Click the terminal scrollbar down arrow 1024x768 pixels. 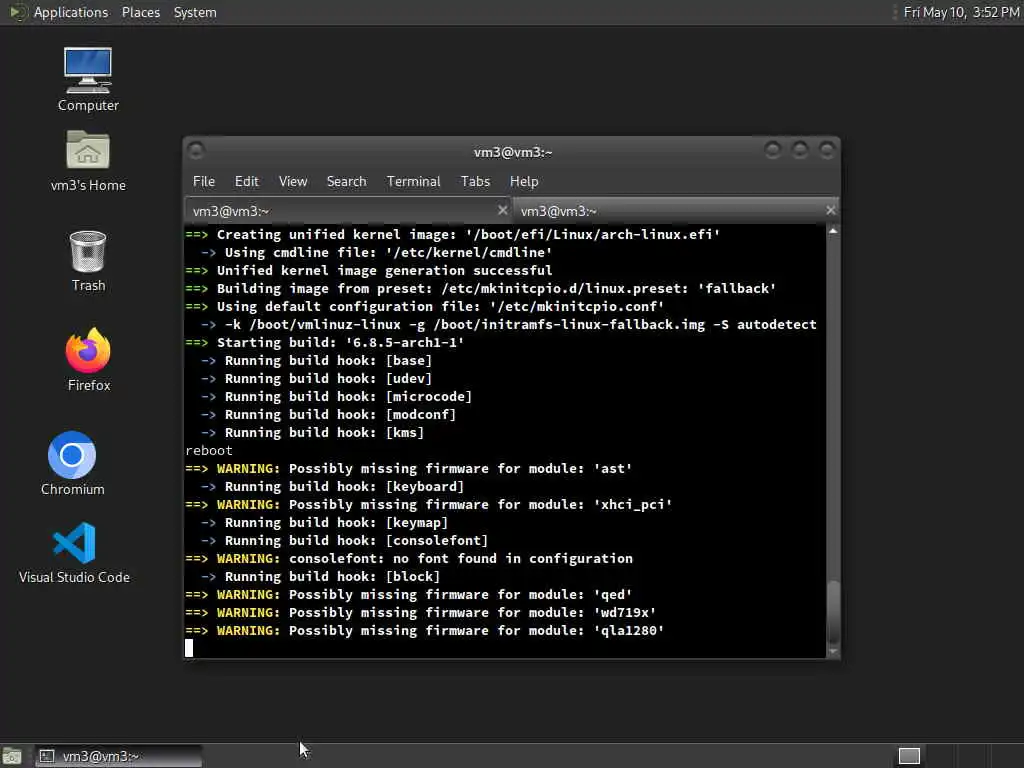point(833,651)
